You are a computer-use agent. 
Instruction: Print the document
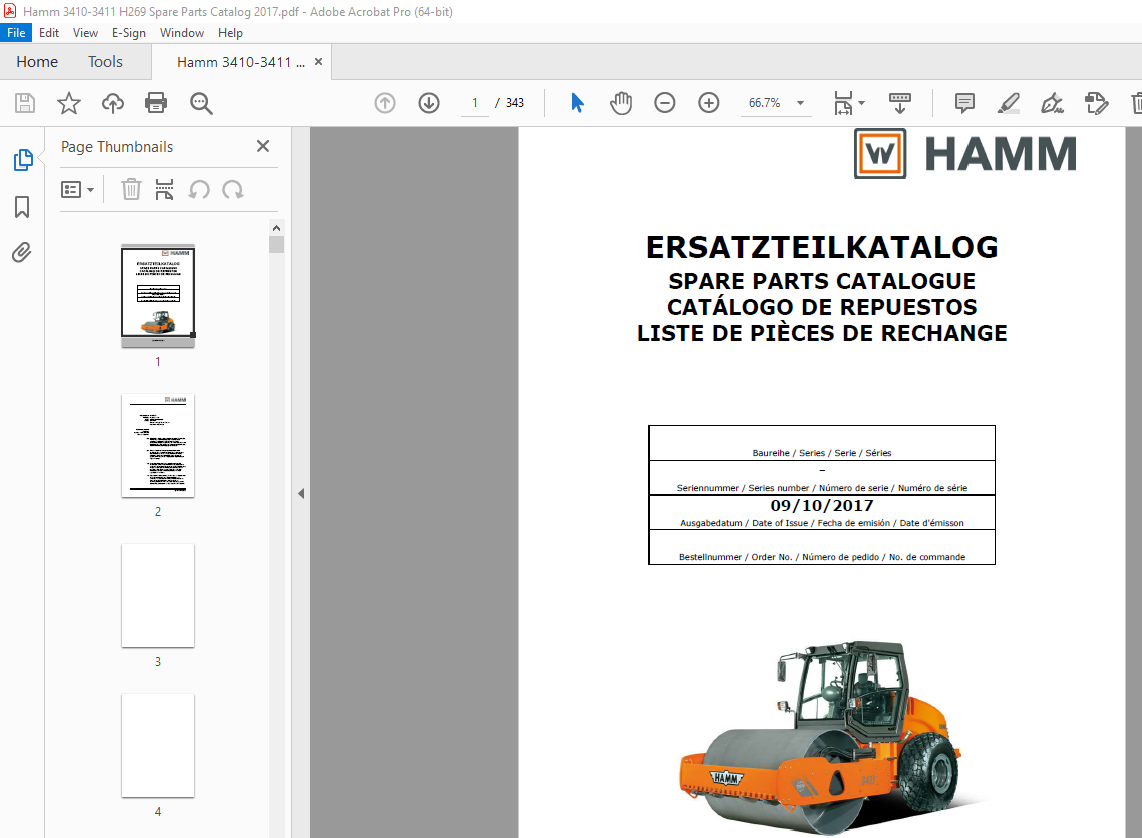pyautogui.click(x=156, y=103)
